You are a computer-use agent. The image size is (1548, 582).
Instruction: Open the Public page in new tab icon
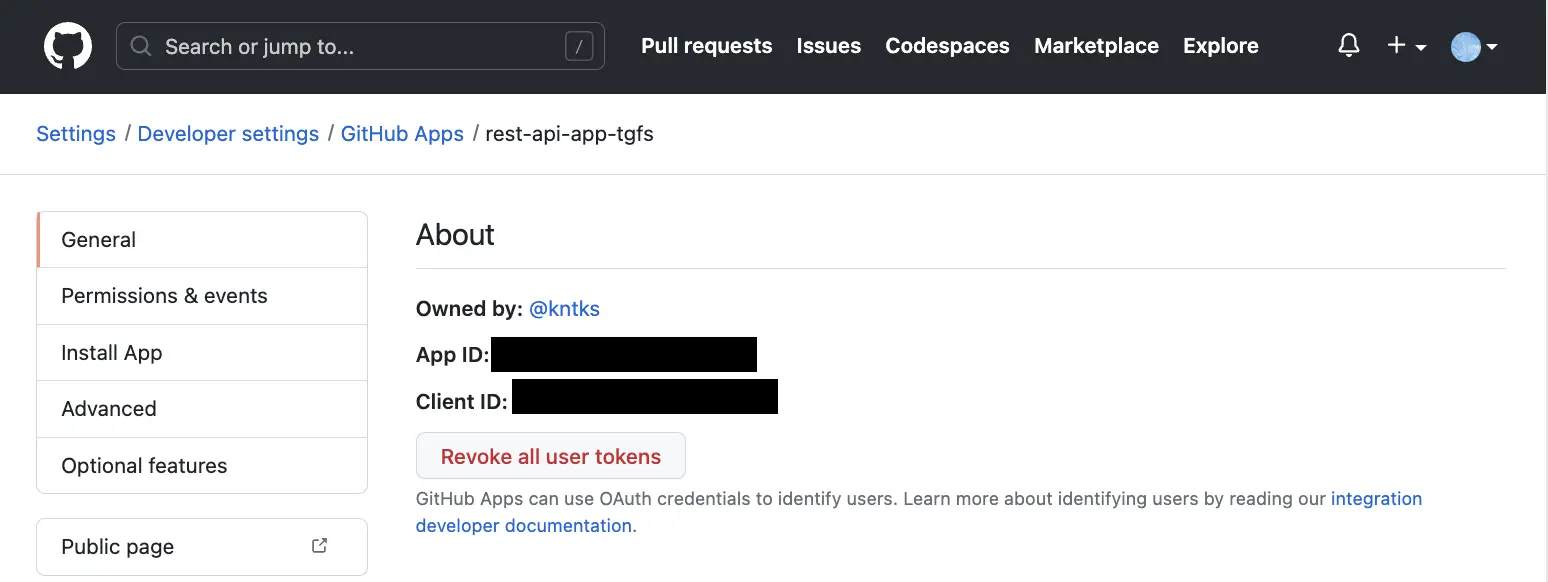tap(319, 545)
